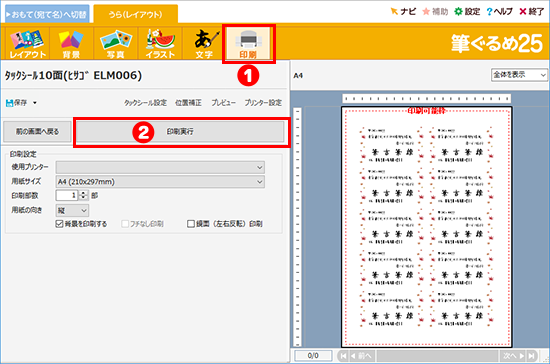Jump to first page in preview
Viewport: 550px width, 364px height.
tap(343, 356)
